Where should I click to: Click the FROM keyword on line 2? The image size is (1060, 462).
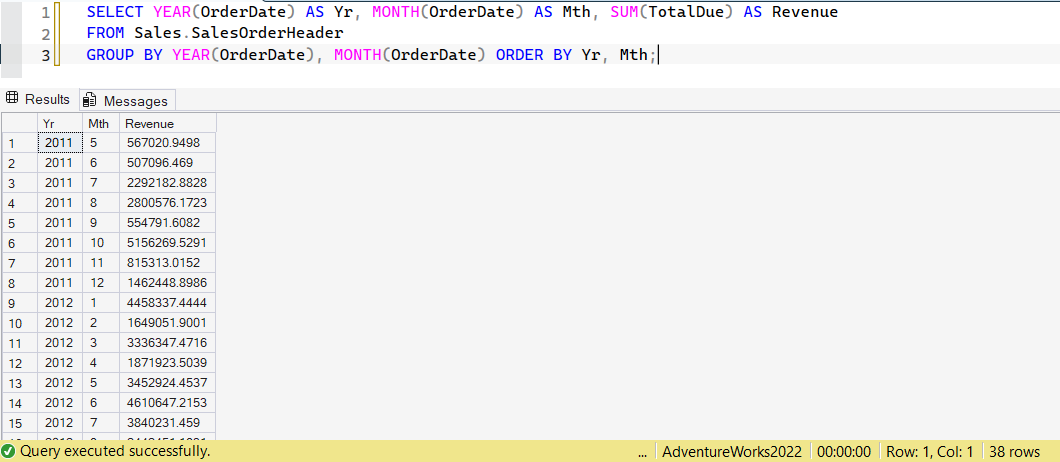coord(105,33)
